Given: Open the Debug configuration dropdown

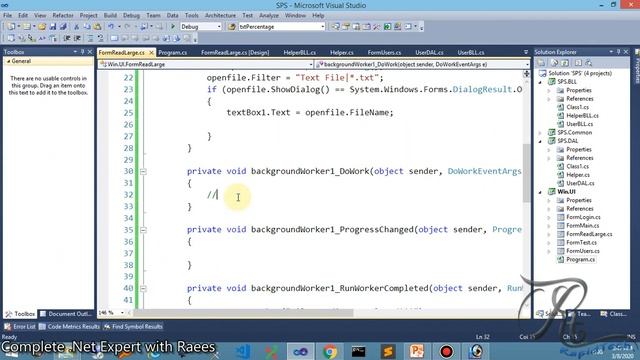Looking at the screenshot, I should point(218,27).
